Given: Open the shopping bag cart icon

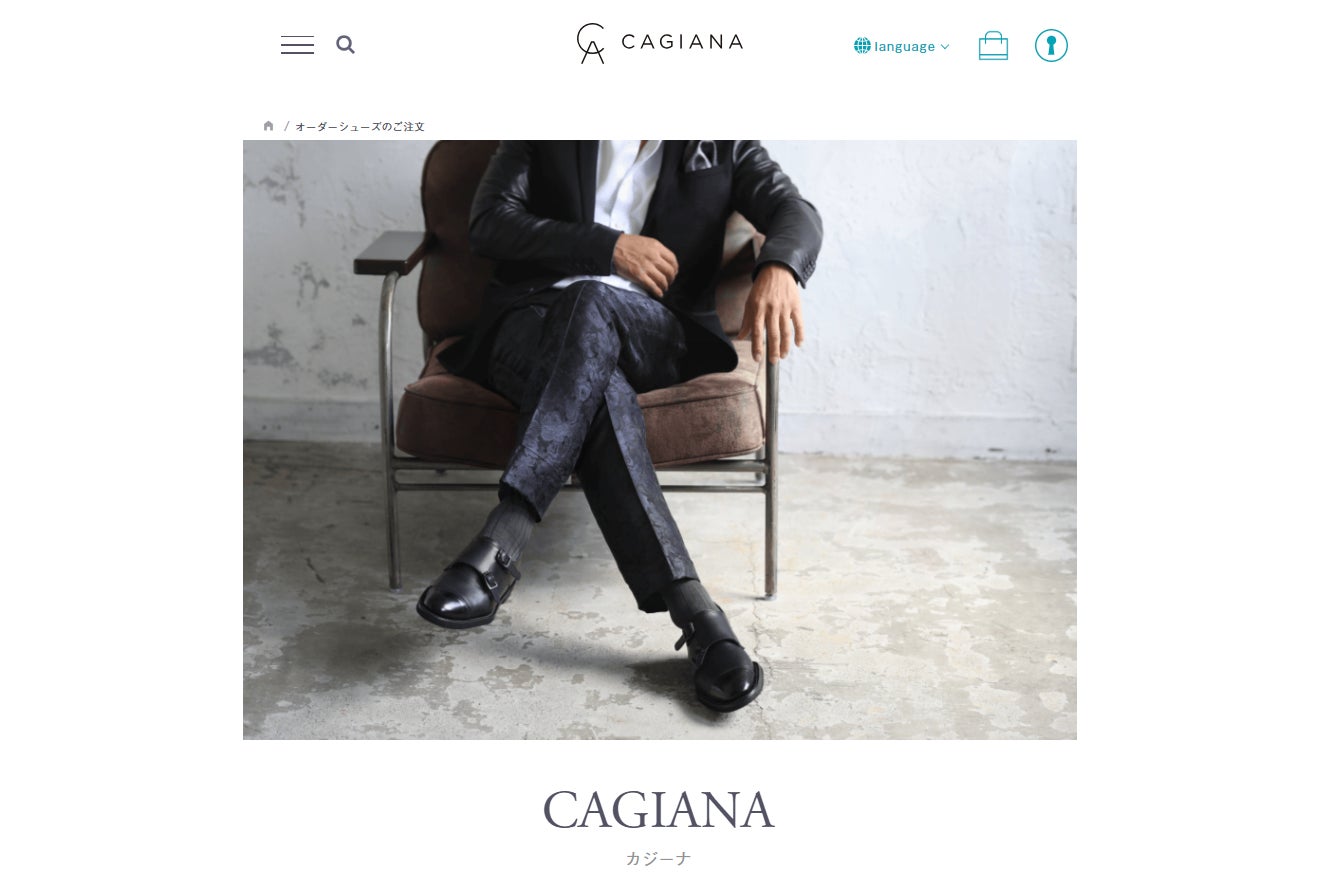Looking at the screenshot, I should pyautogui.click(x=993, y=45).
